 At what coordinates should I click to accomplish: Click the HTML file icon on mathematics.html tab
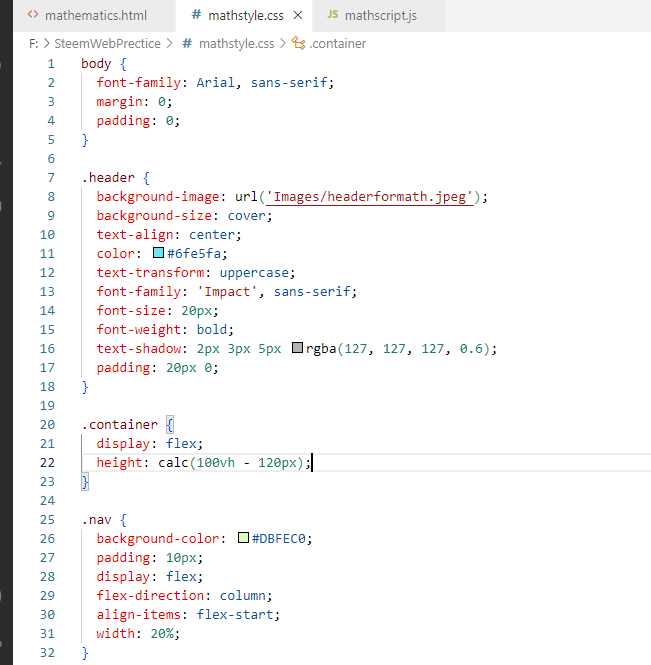(x=33, y=15)
